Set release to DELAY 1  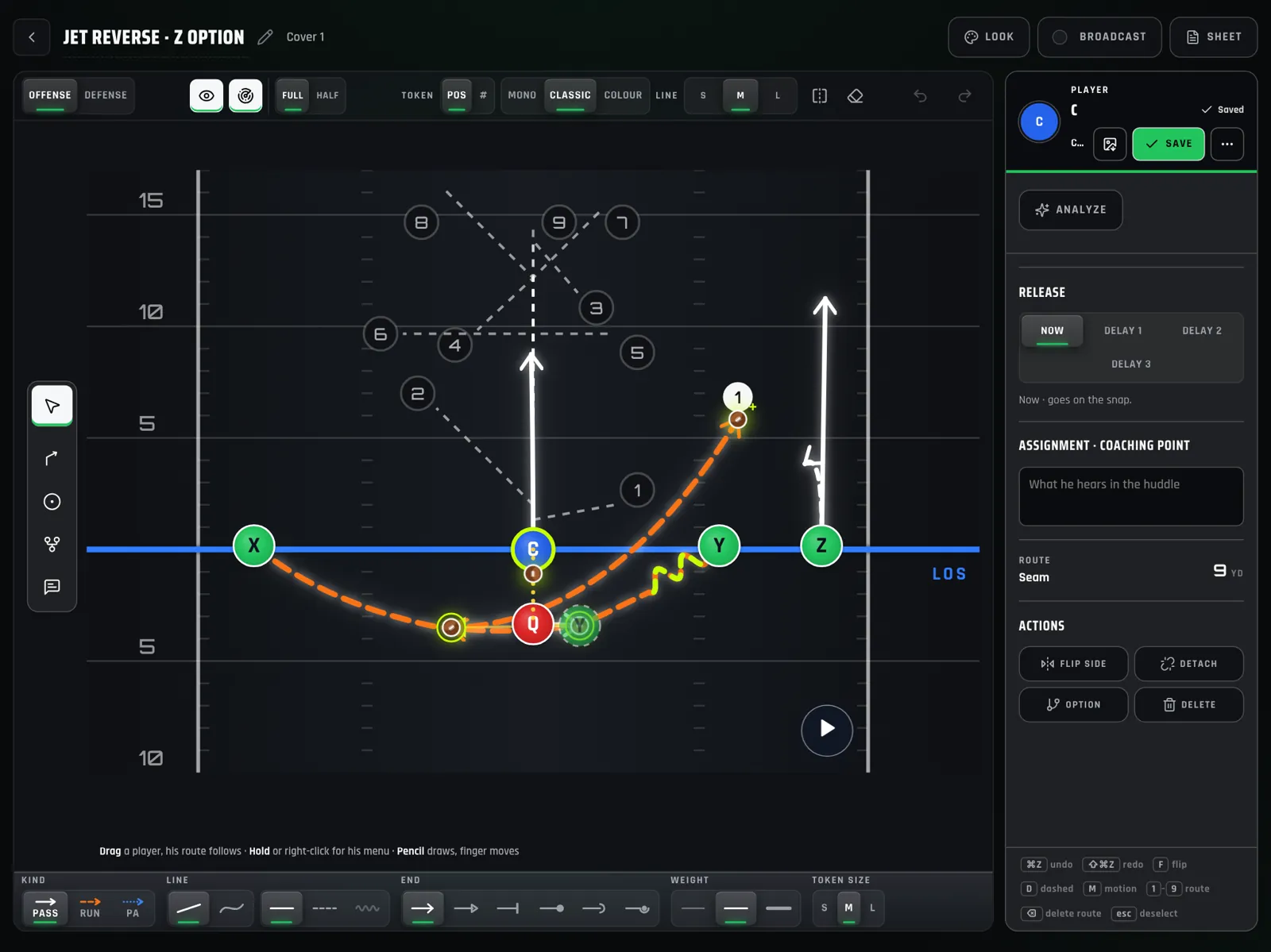point(1122,330)
